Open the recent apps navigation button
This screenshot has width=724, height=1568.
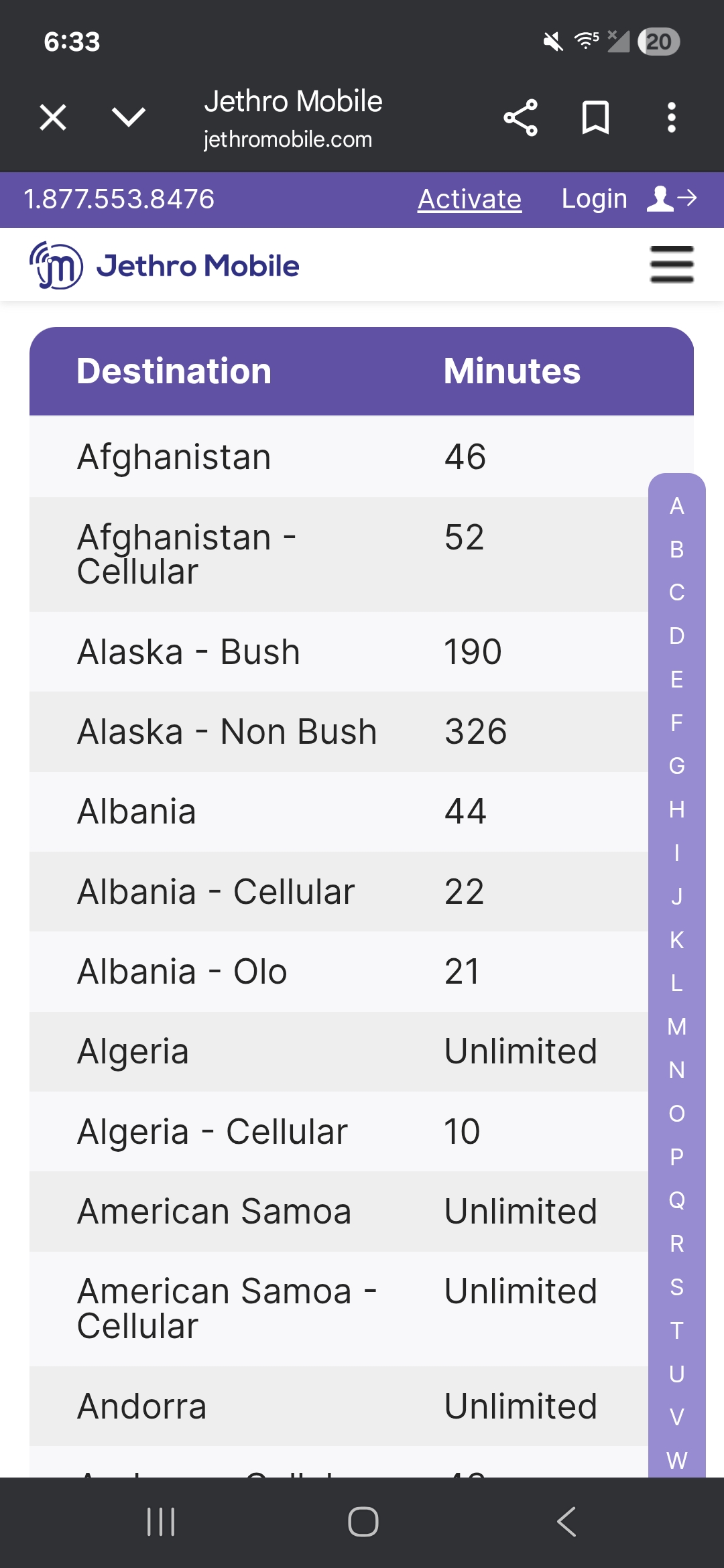pos(161,1522)
